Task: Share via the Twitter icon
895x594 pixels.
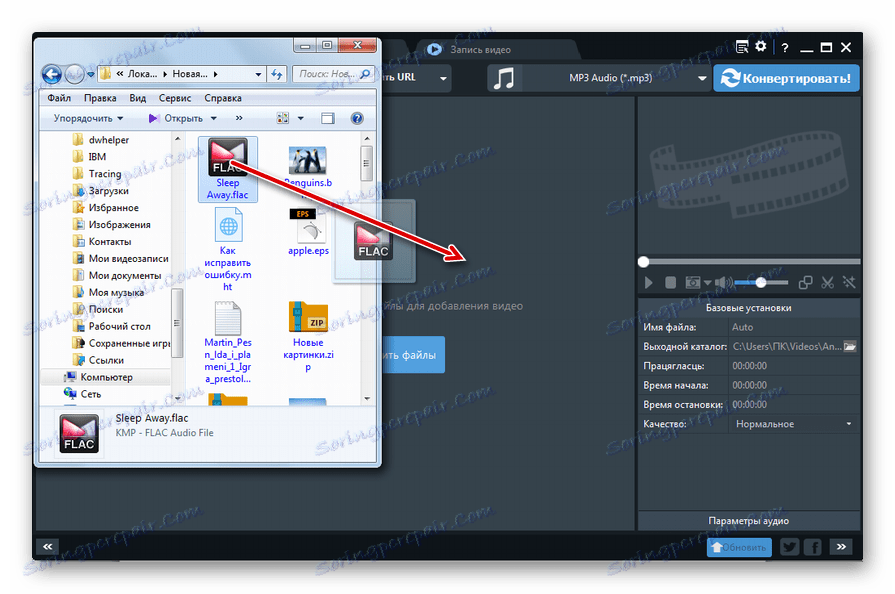Action: click(x=790, y=547)
